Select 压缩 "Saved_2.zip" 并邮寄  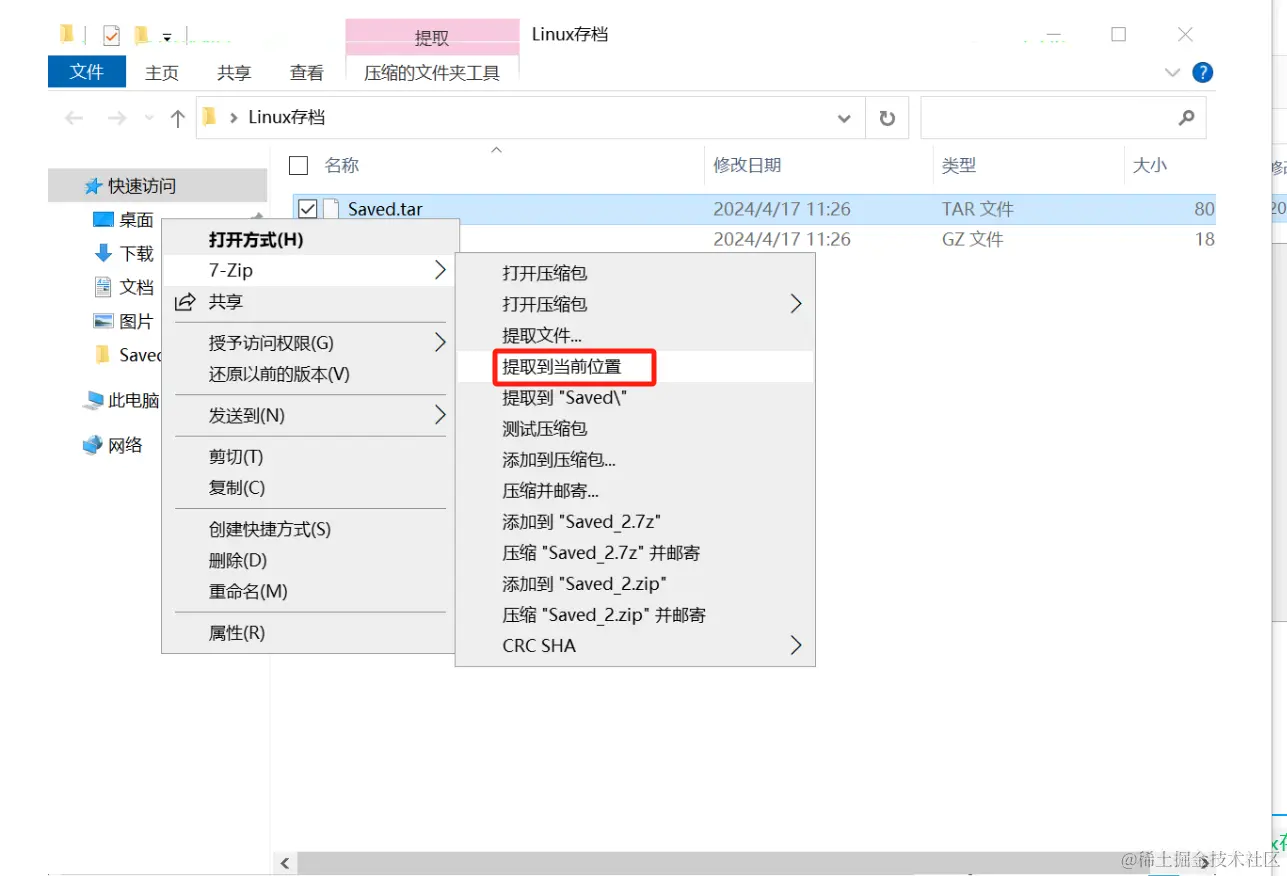coord(604,615)
